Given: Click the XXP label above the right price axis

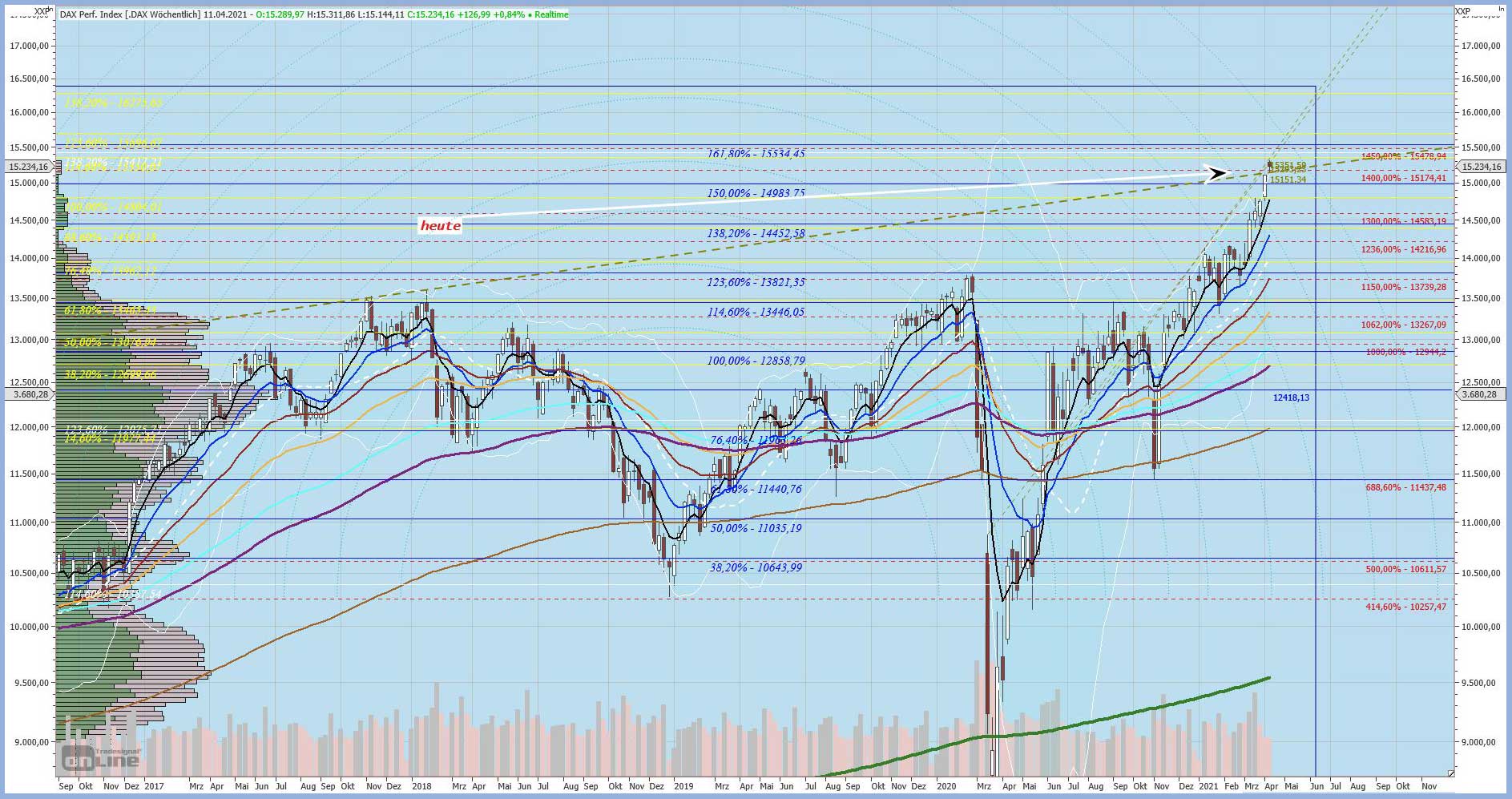Looking at the screenshot, I should click(x=1463, y=11).
